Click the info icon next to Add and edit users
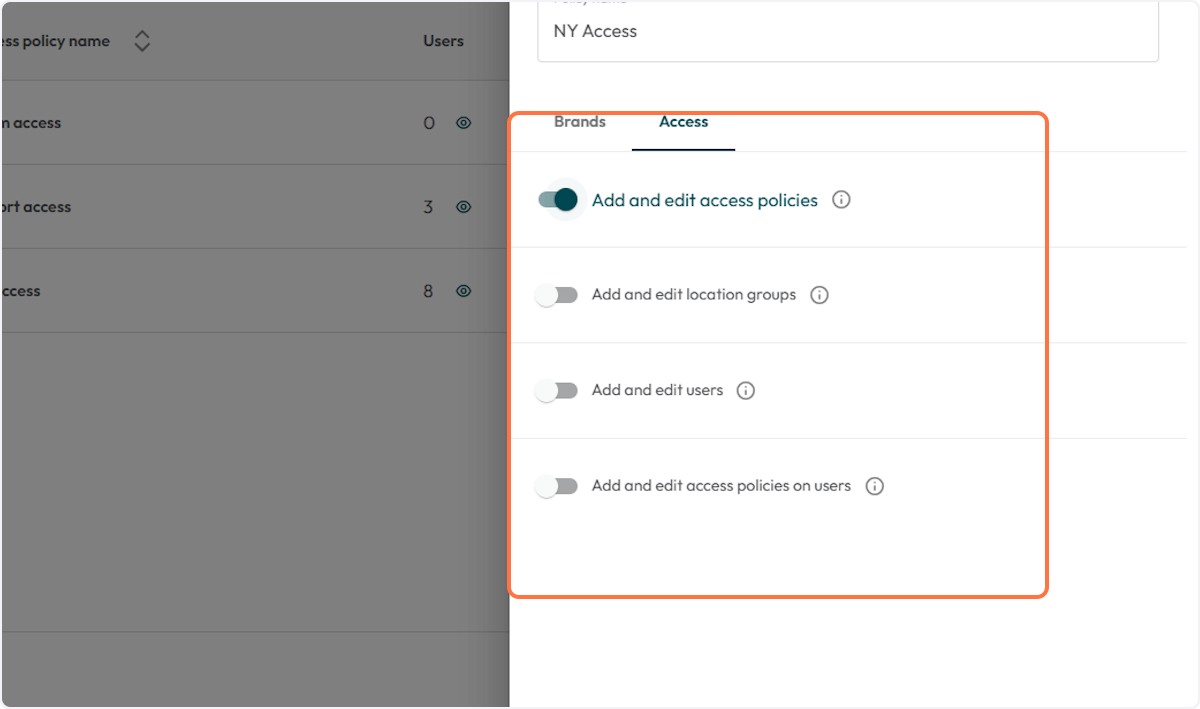This screenshot has height=709, width=1200. pos(745,390)
